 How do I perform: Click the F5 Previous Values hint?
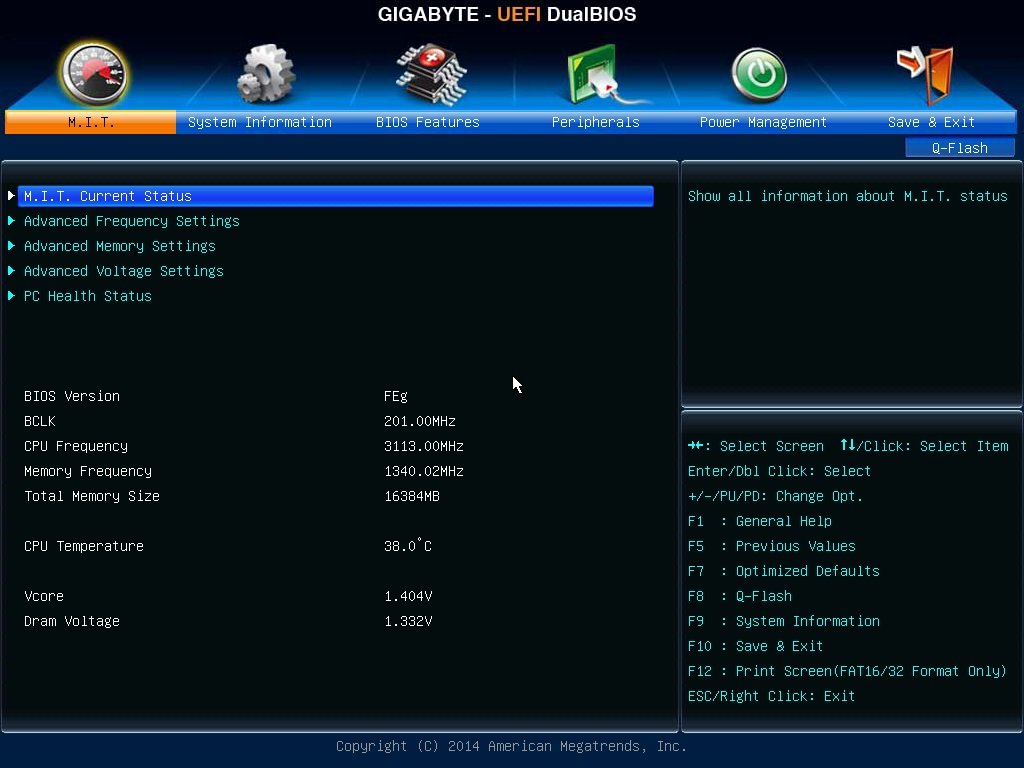pyautogui.click(x=771, y=546)
